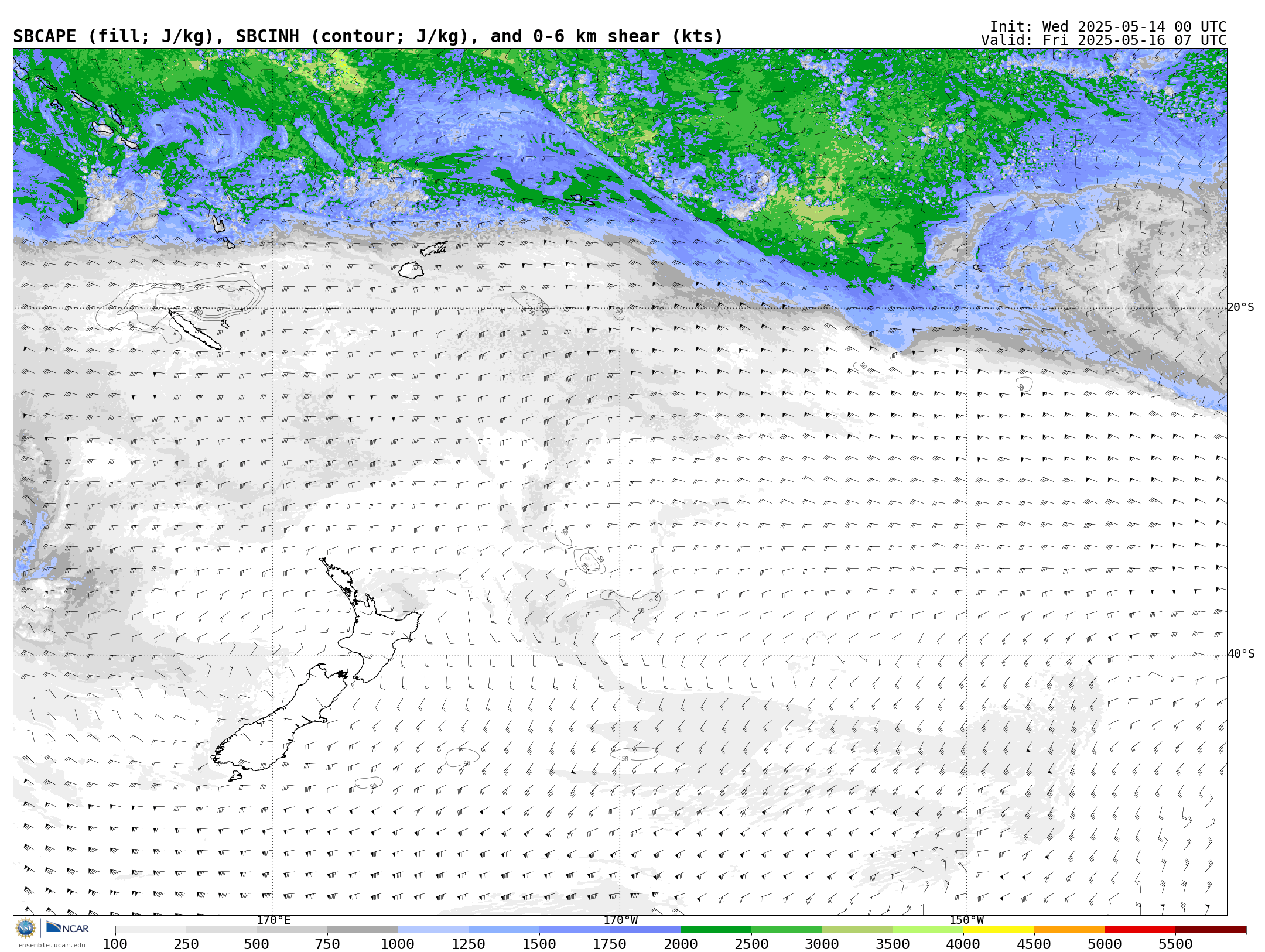Viewport: 1265px width, 952px height.
Task: Click the colorbar label 5500
Action: click(x=1175, y=944)
